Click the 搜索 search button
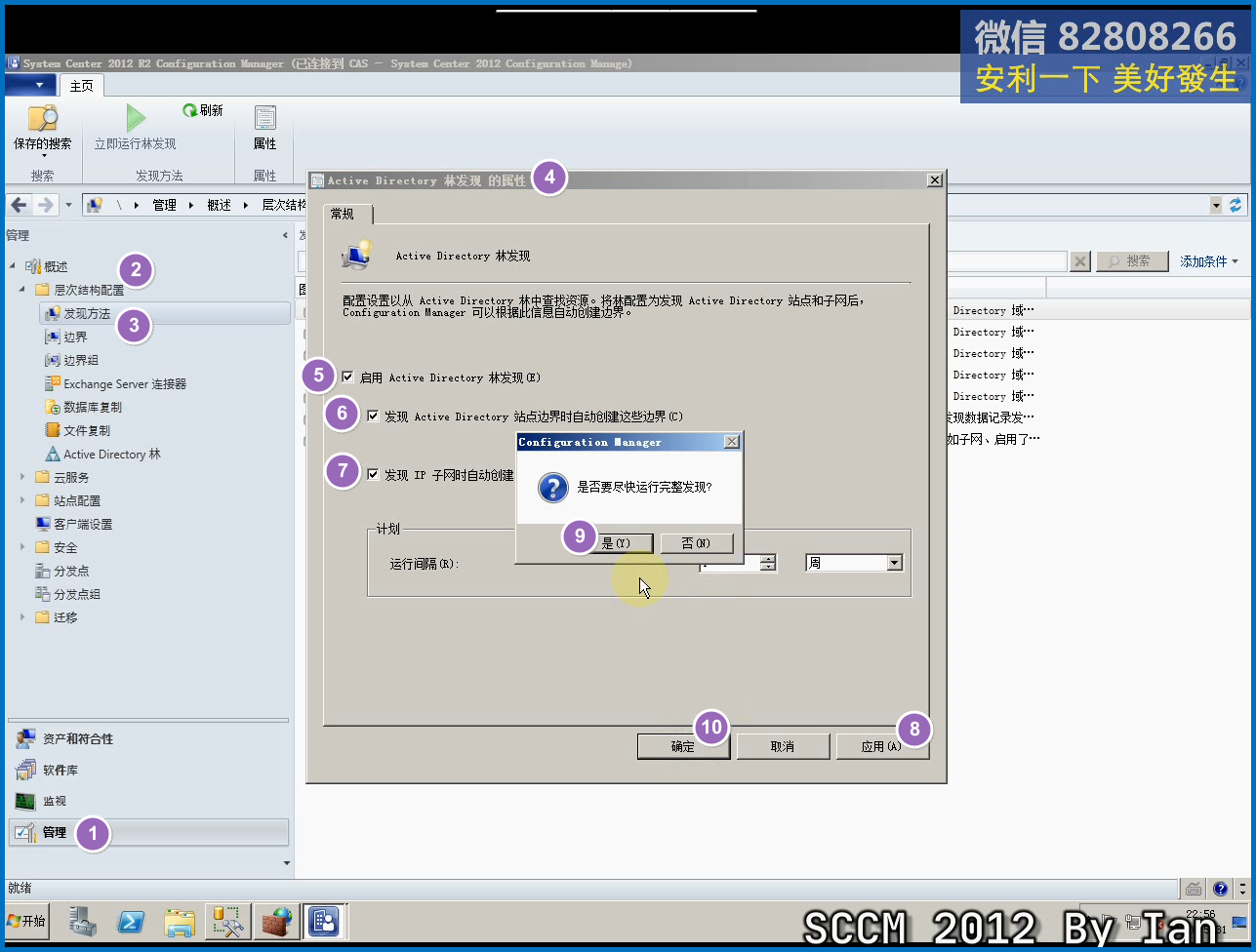This screenshot has width=1256, height=952. 1132,261
